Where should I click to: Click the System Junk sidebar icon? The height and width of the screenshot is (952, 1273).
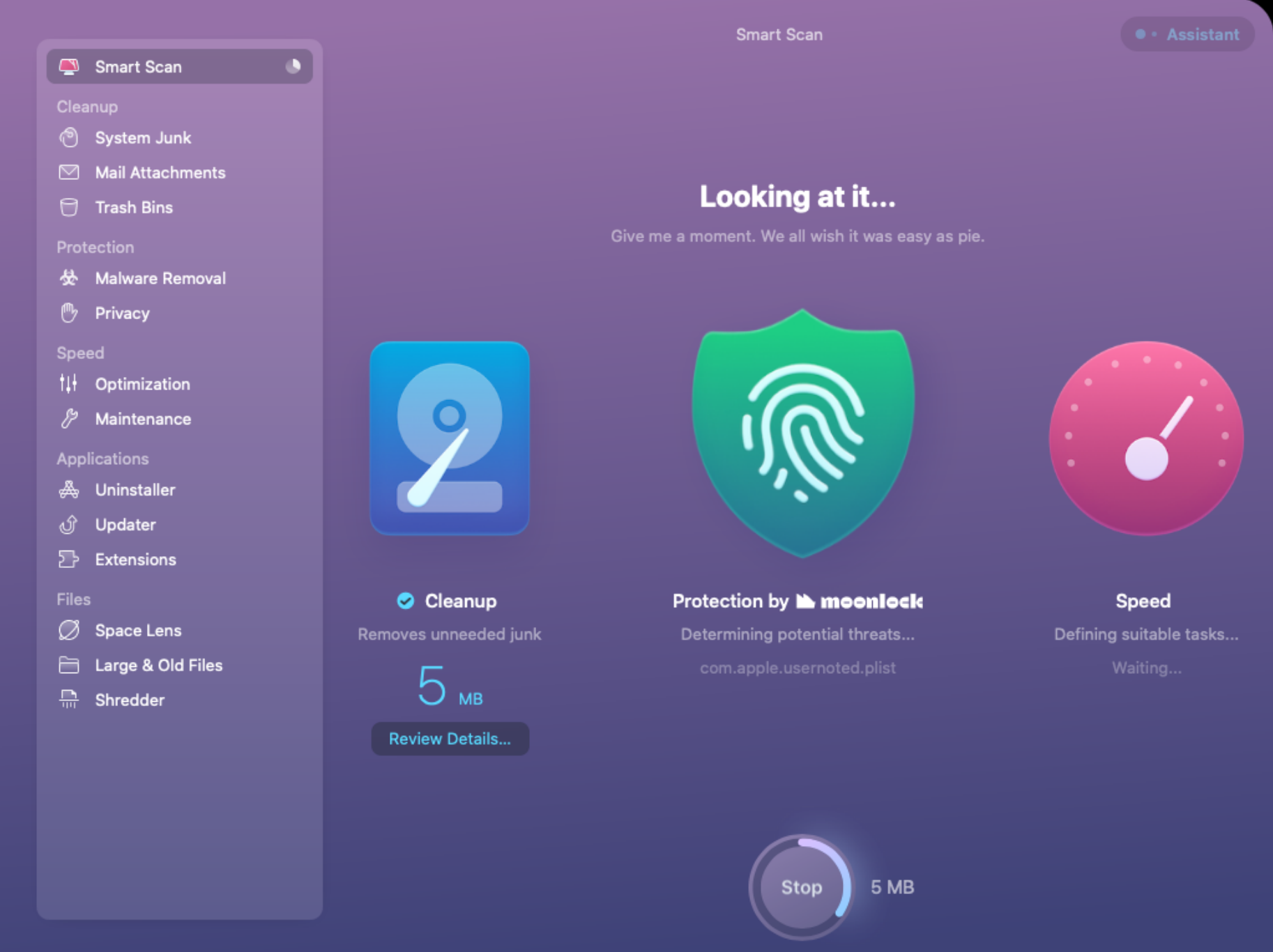coord(69,138)
